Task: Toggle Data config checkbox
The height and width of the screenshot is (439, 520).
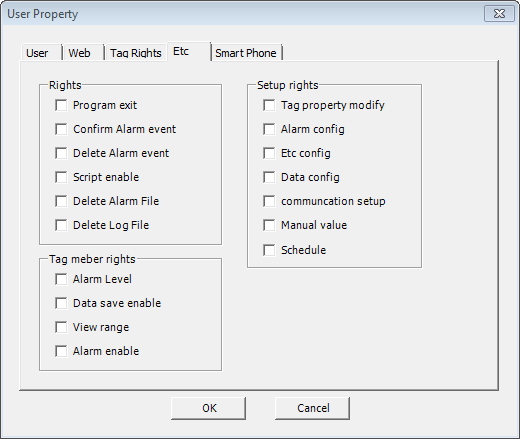Action: 269,177
